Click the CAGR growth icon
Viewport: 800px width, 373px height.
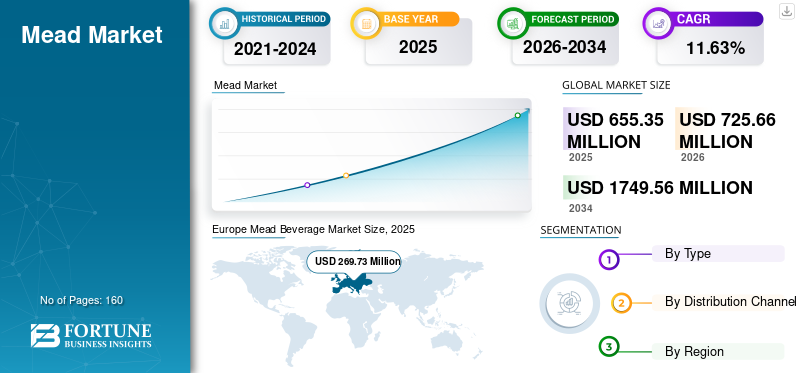(657, 23)
